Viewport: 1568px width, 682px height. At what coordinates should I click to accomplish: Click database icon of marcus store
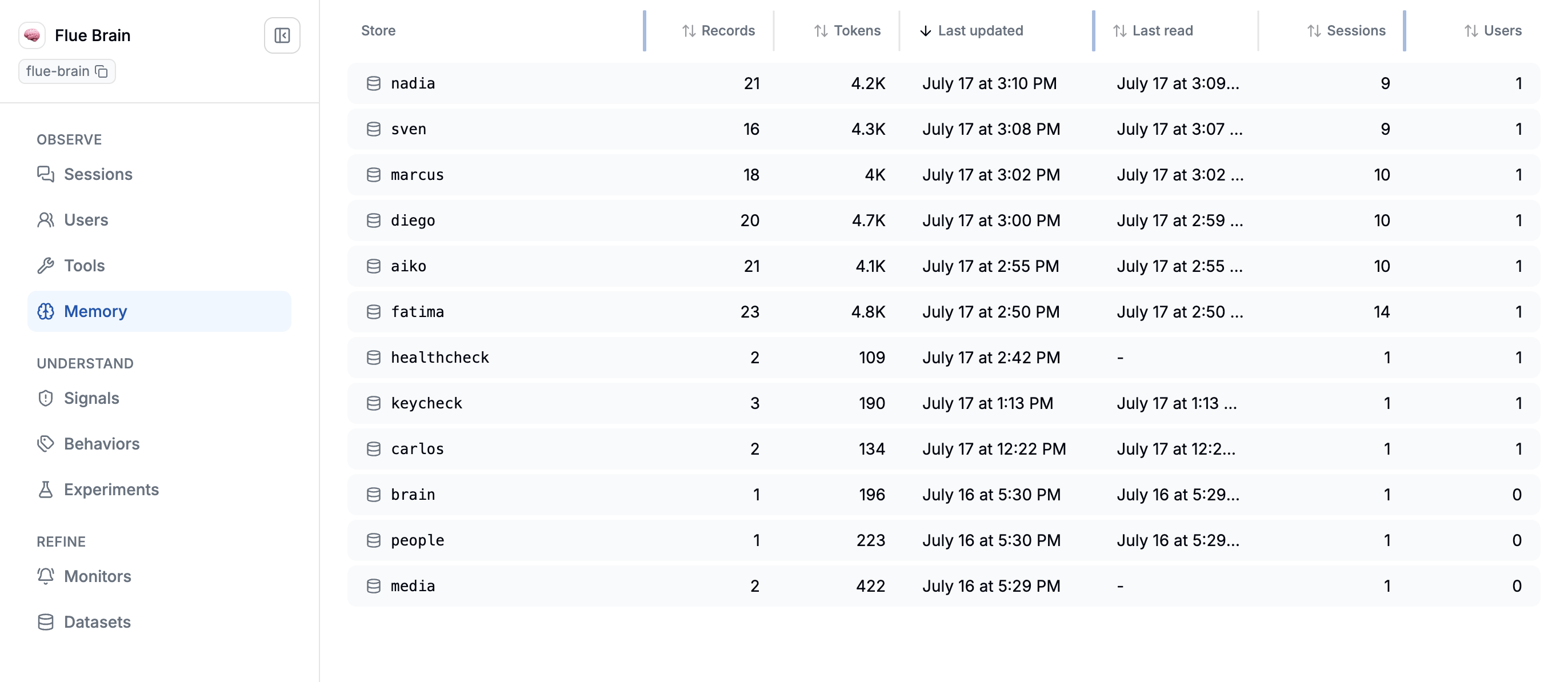click(374, 175)
